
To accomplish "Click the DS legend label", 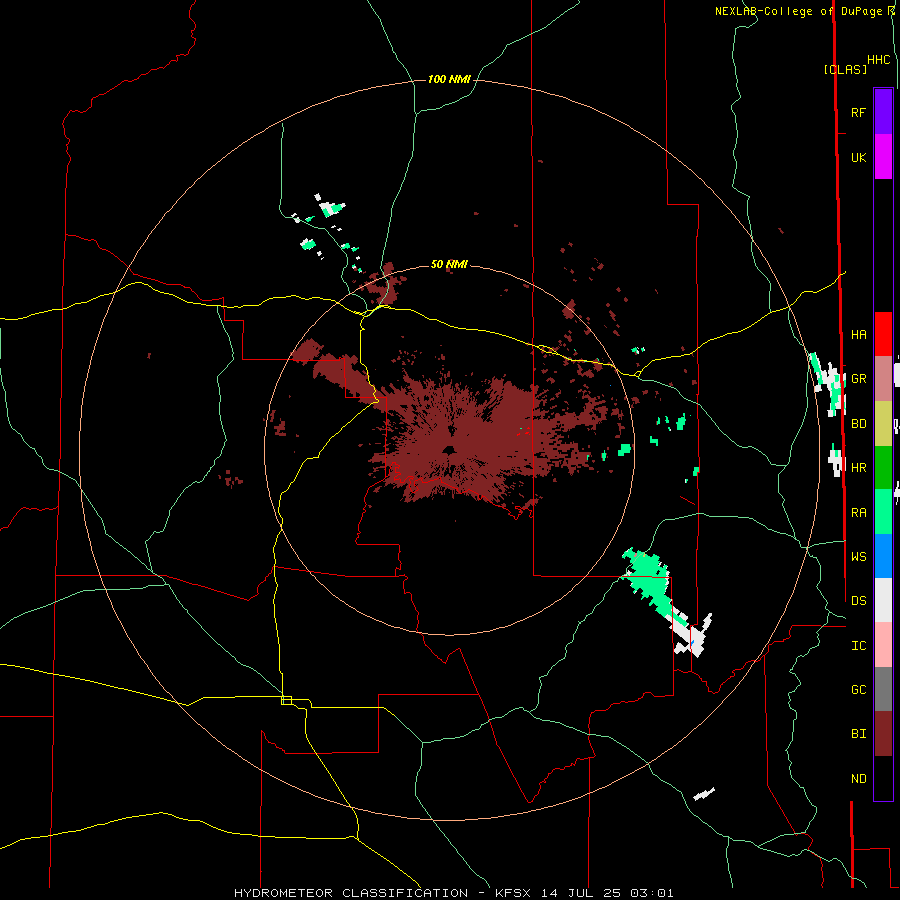I will [x=859, y=600].
